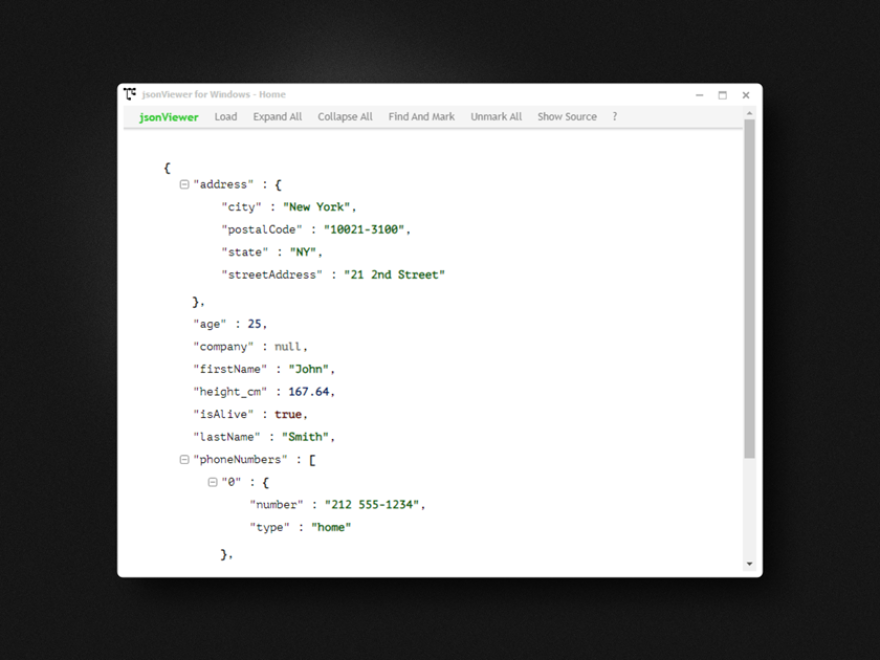The height and width of the screenshot is (660, 880).
Task: Open Find And Mark
Action: pos(421,117)
